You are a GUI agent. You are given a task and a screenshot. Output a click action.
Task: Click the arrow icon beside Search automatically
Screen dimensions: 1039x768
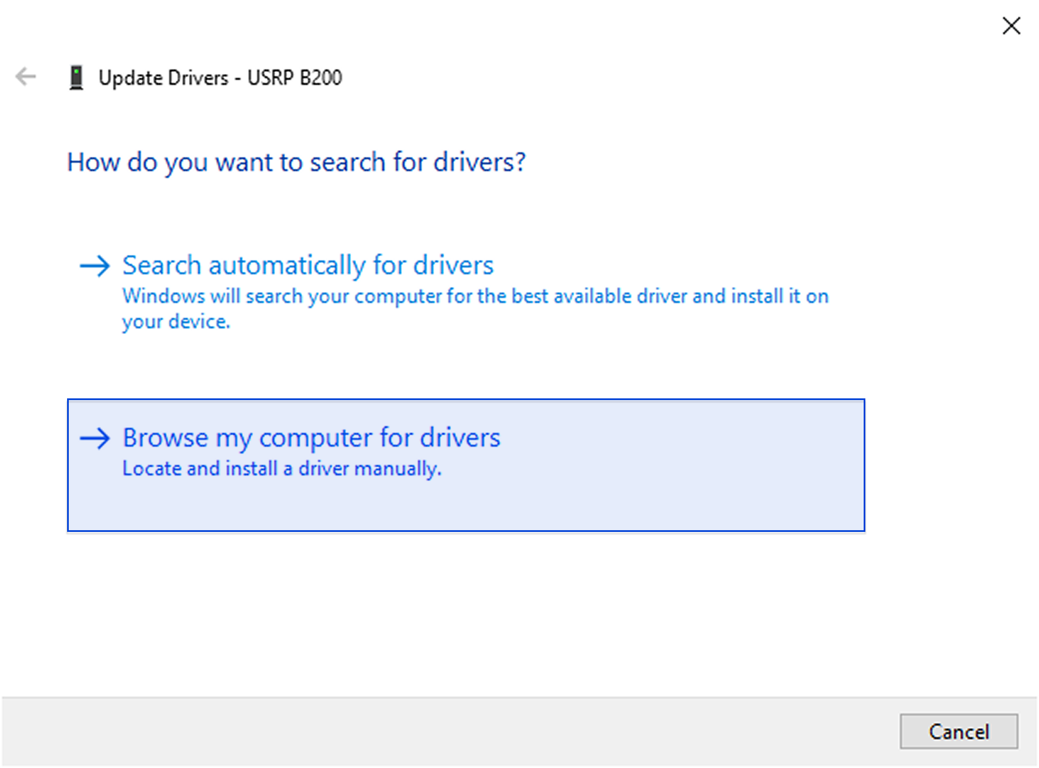[95, 266]
